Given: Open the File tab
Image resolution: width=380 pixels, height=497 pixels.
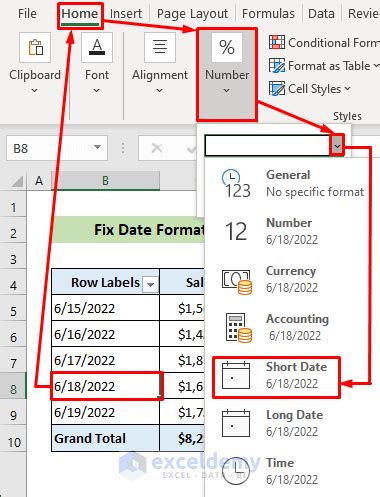Looking at the screenshot, I should [x=27, y=14].
